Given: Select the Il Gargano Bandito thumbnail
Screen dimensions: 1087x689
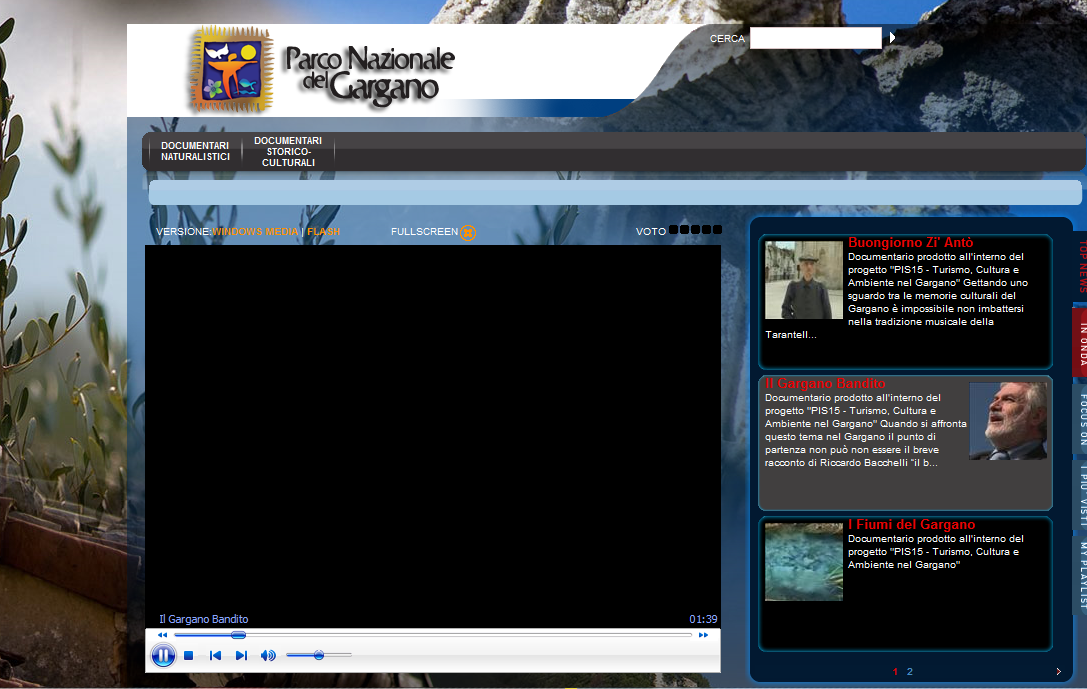Looking at the screenshot, I should click(x=1008, y=421).
